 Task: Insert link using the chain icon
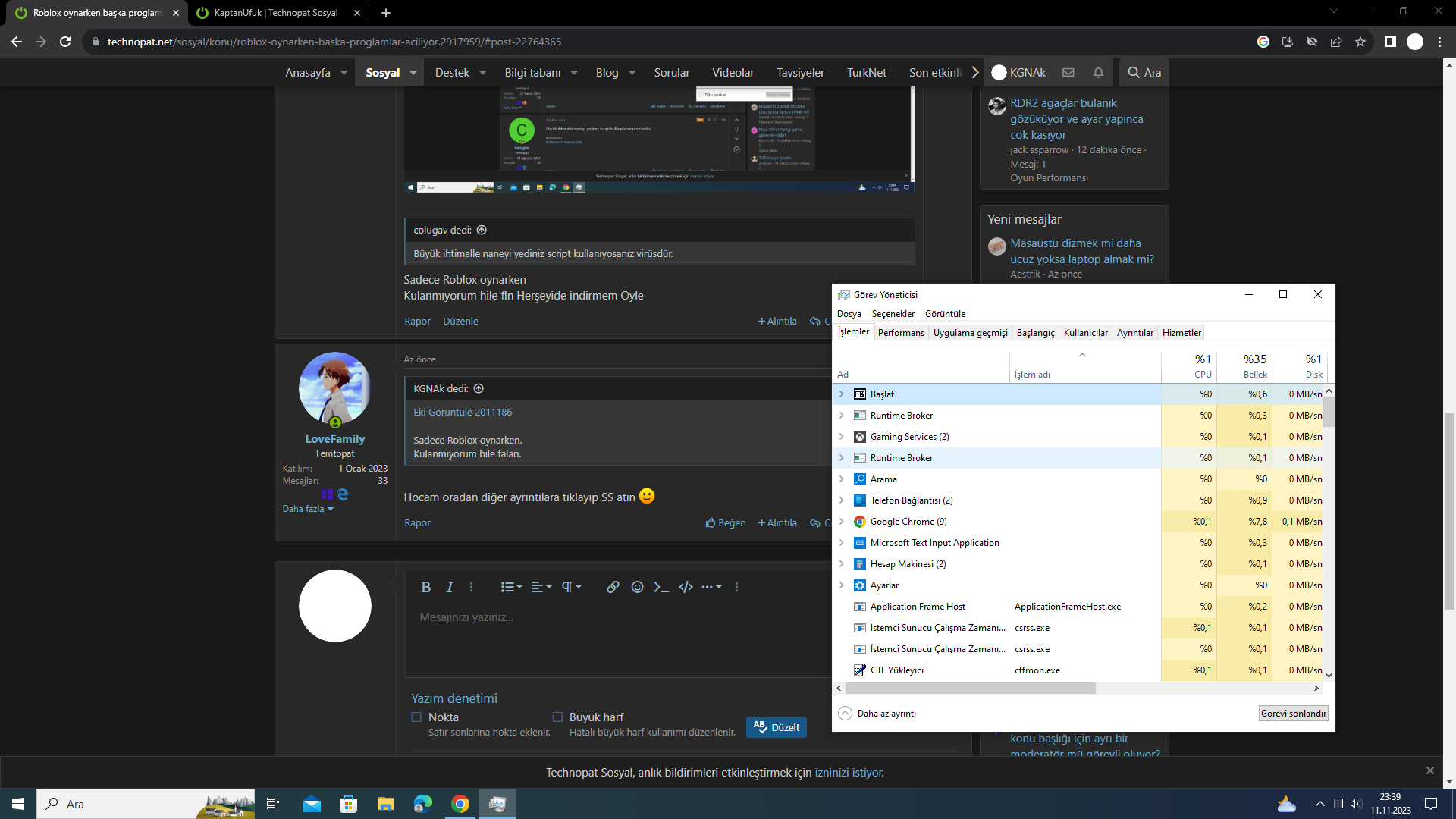click(x=613, y=587)
